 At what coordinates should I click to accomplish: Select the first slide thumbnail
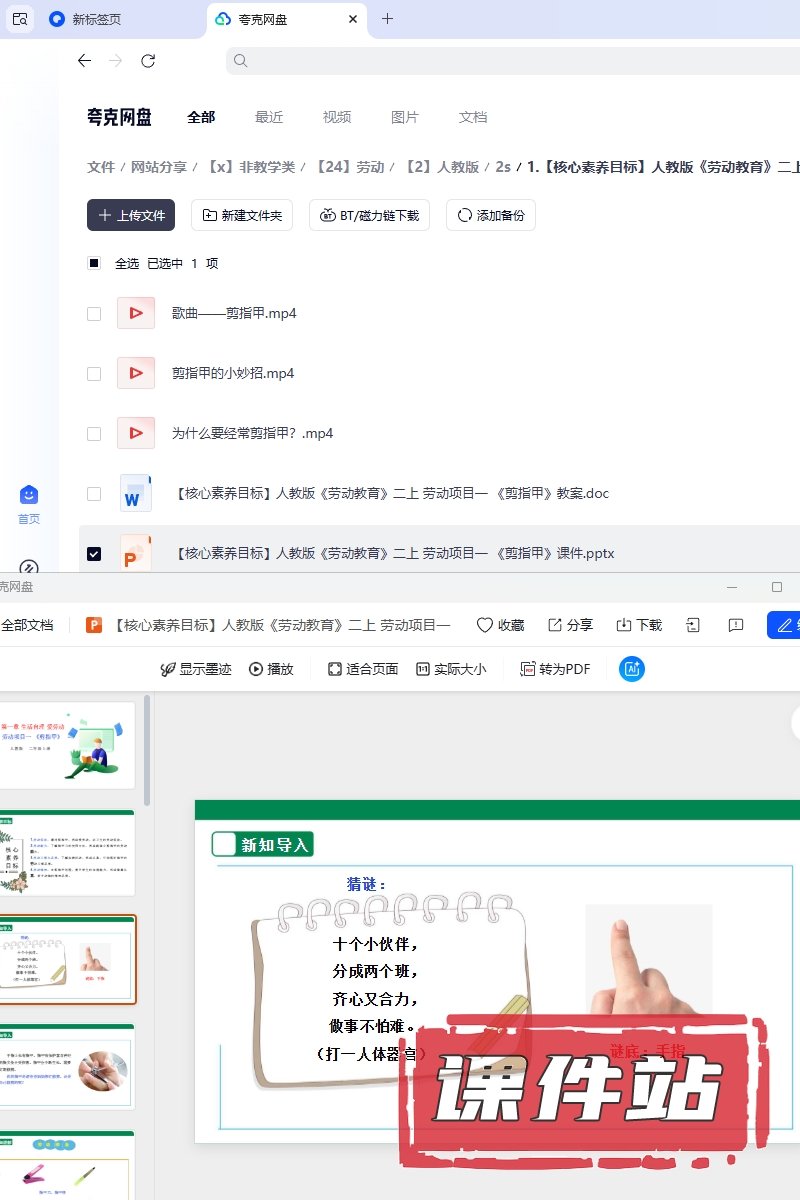(x=67, y=745)
